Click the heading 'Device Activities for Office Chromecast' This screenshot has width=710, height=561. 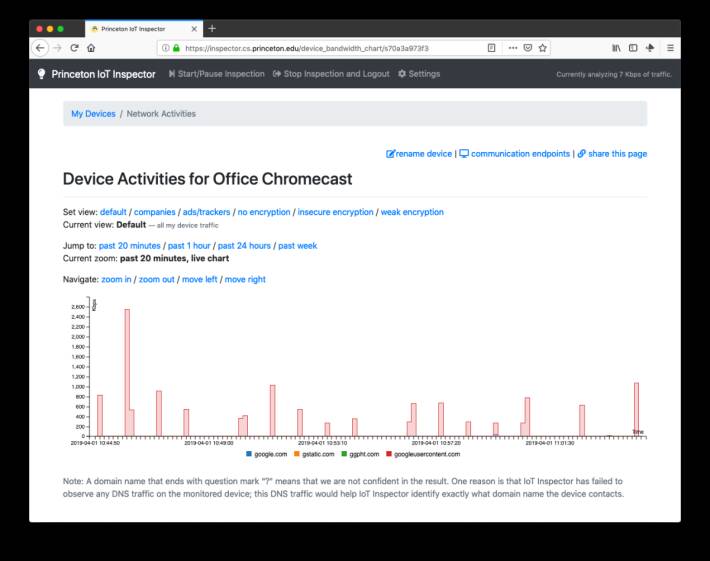coord(207,179)
